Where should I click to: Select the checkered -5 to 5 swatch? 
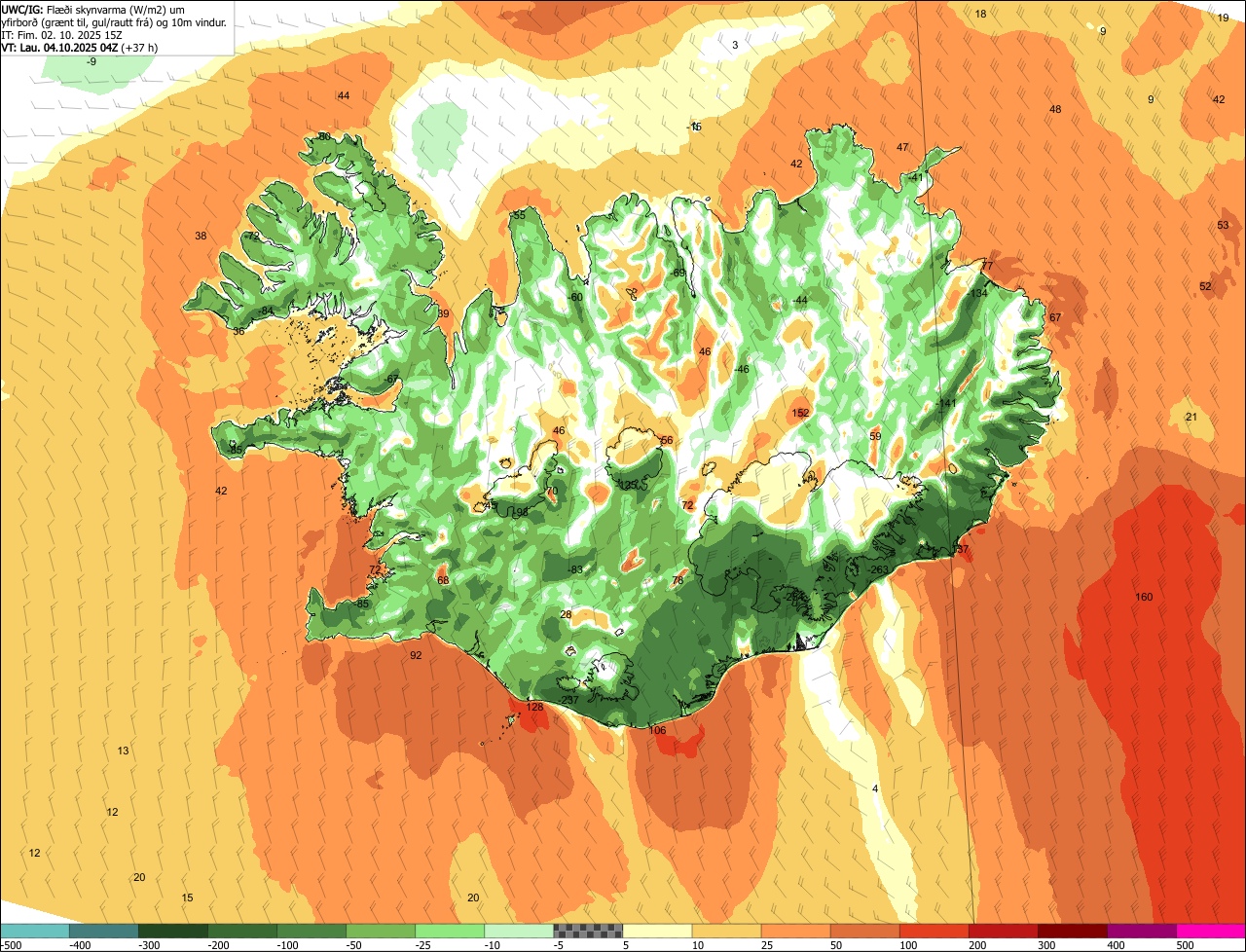pyautogui.click(x=587, y=931)
